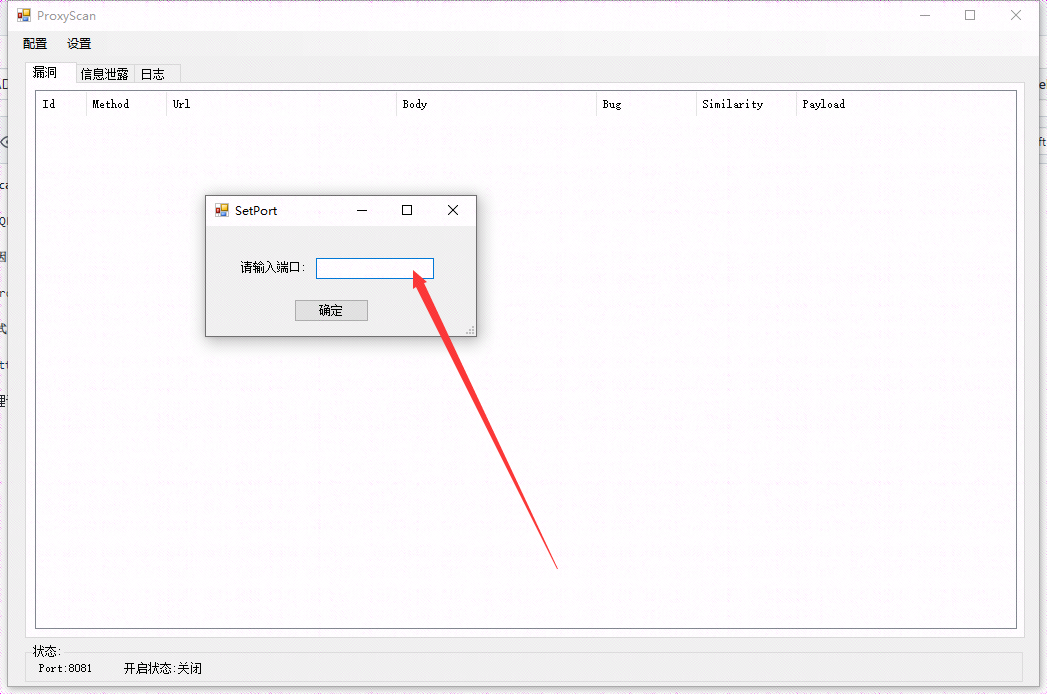The image size is (1047, 694).
Task: Sort by the Similarity column header
Action: coord(746,104)
